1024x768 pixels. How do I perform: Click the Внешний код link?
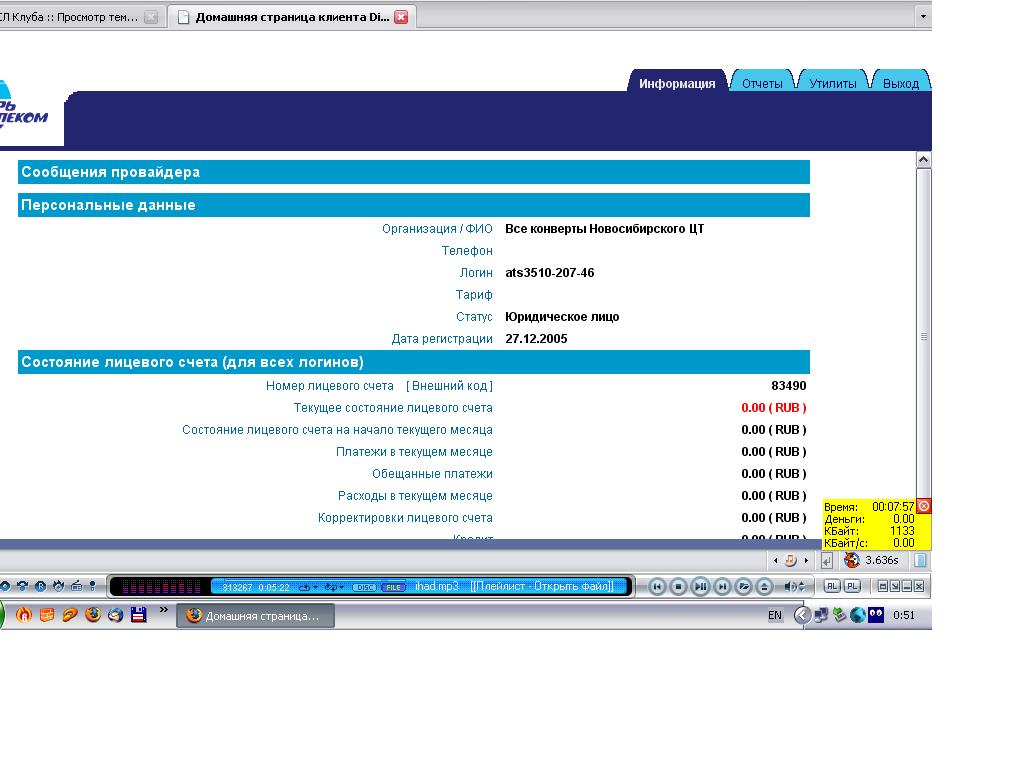449,386
